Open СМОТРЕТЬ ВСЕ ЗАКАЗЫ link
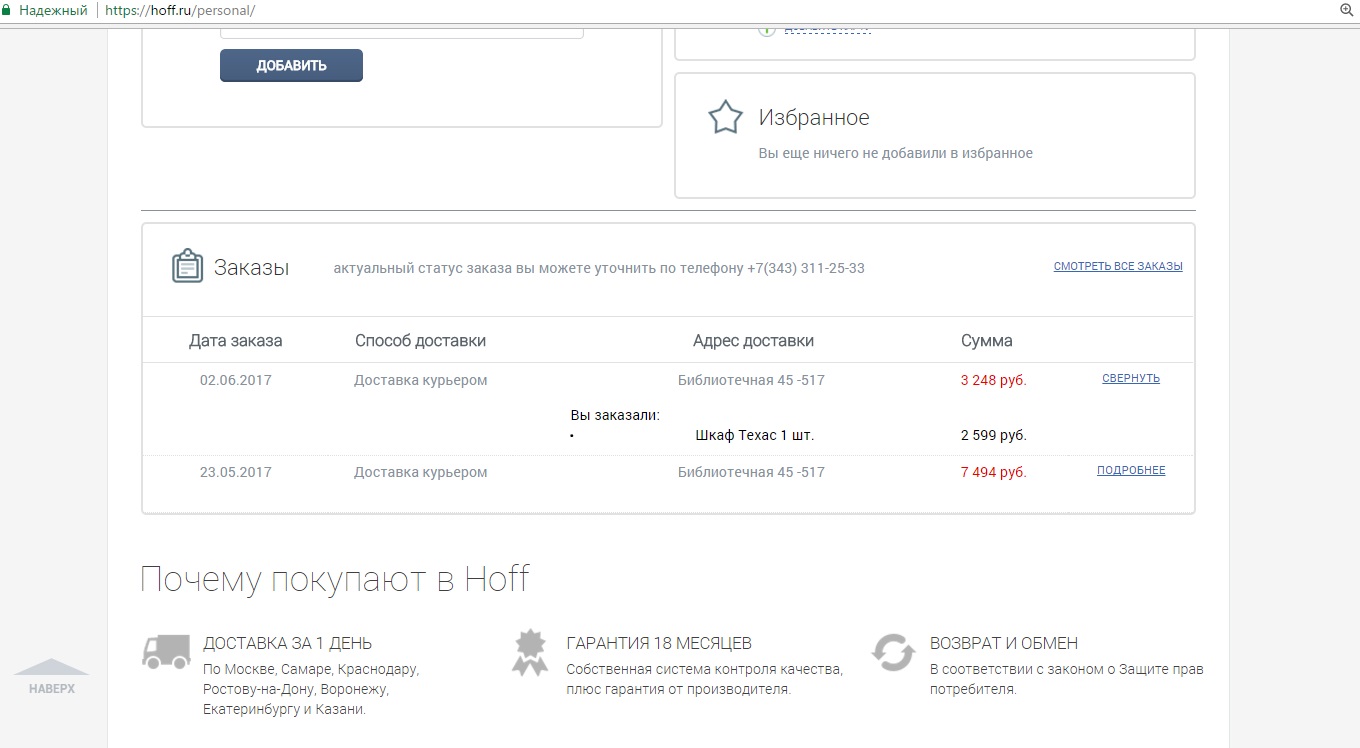Screen dimensions: 1360x748 [x=1118, y=267]
